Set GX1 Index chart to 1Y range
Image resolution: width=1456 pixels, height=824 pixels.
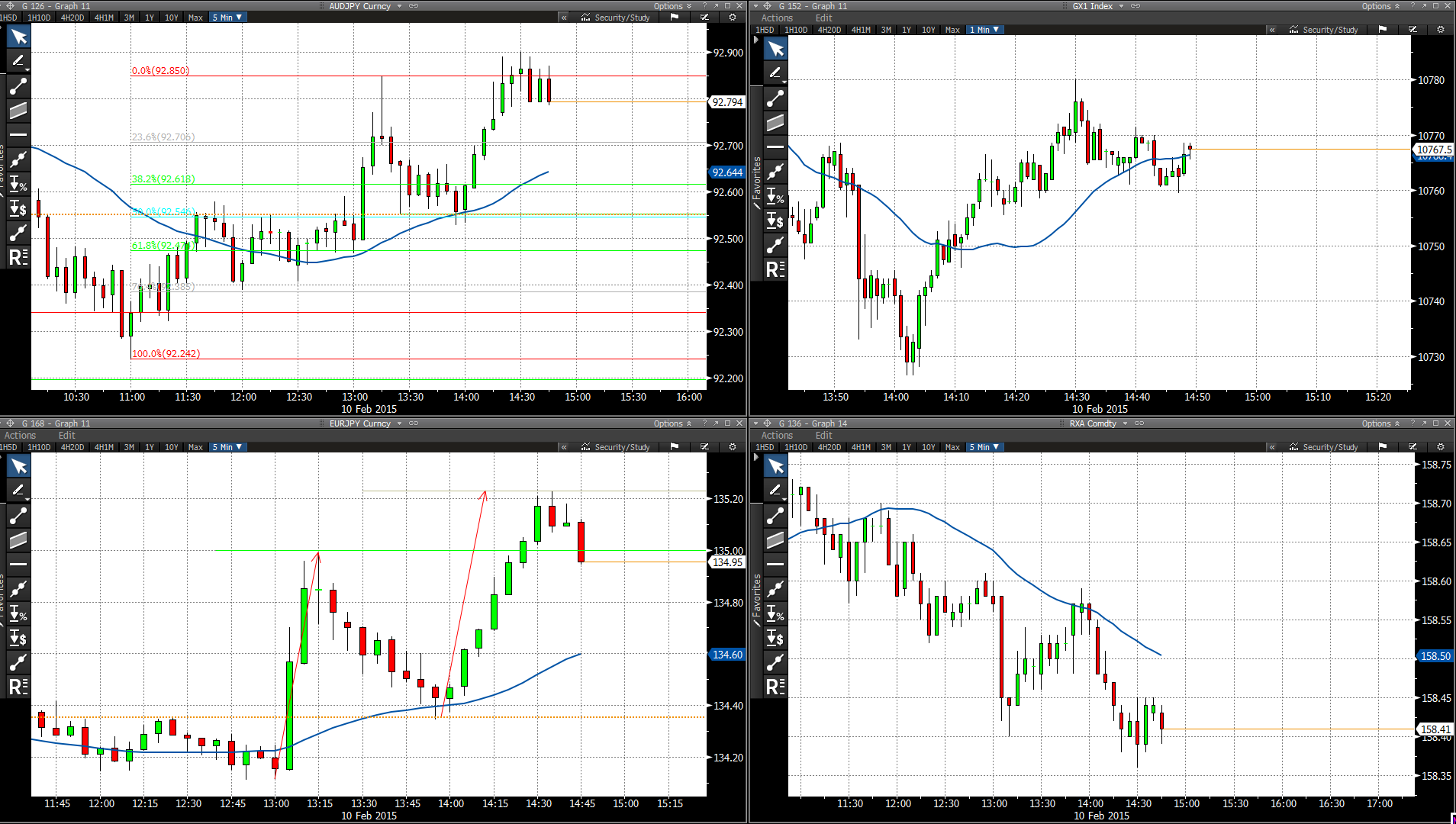pyautogui.click(x=907, y=30)
